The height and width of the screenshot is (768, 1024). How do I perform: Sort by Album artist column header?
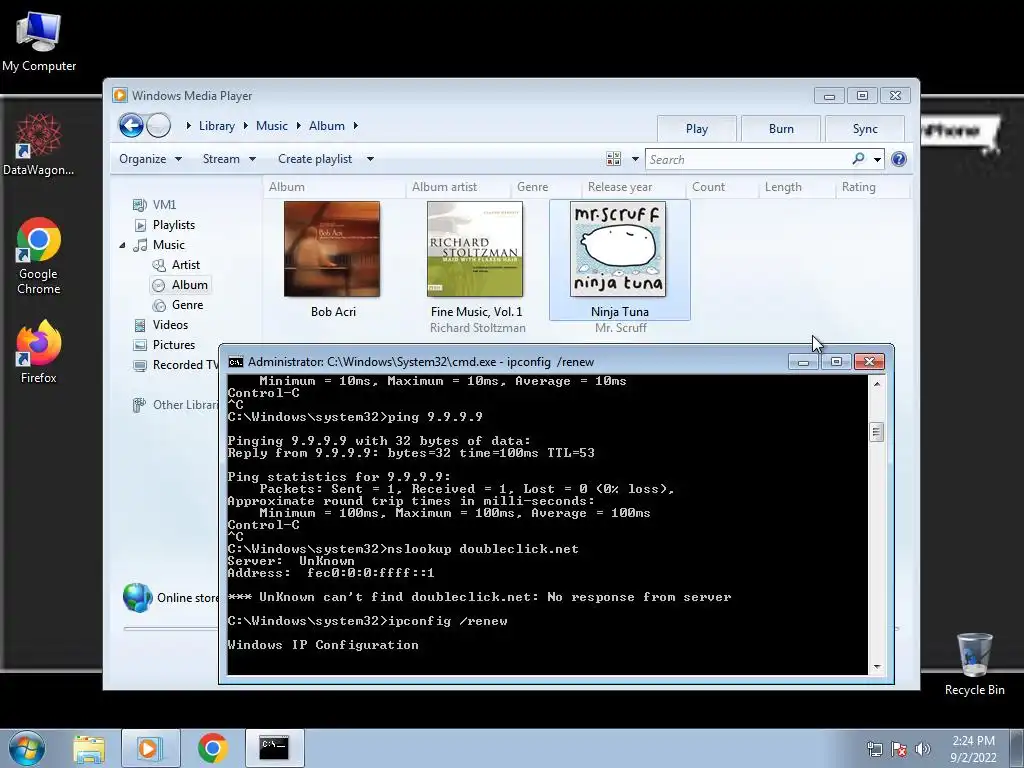444,187
